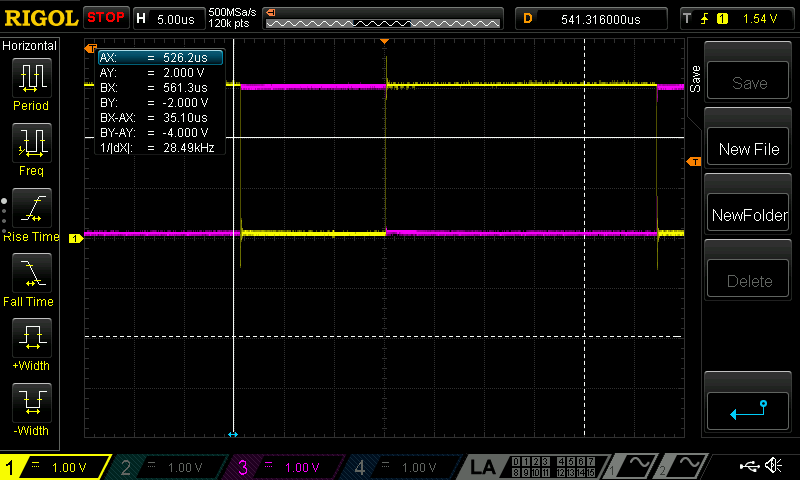Click the channel 1 ground level marker
Screen dimensions: 800x480
point(76,238)
